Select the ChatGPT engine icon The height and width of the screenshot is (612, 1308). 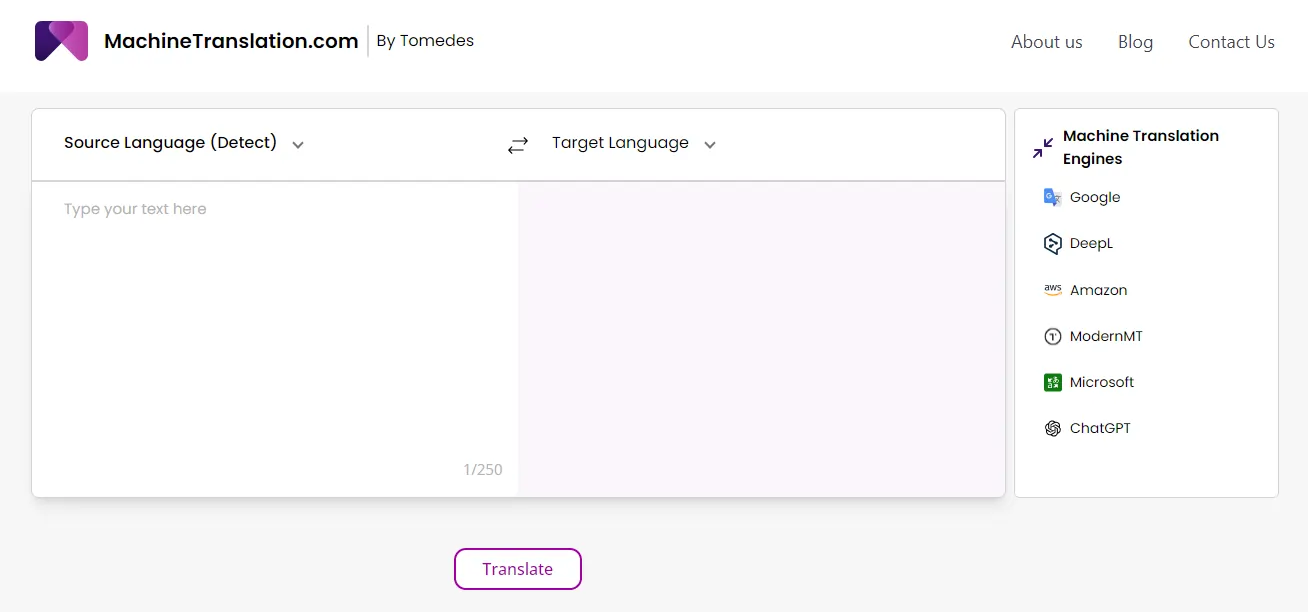click(1052, 428)
